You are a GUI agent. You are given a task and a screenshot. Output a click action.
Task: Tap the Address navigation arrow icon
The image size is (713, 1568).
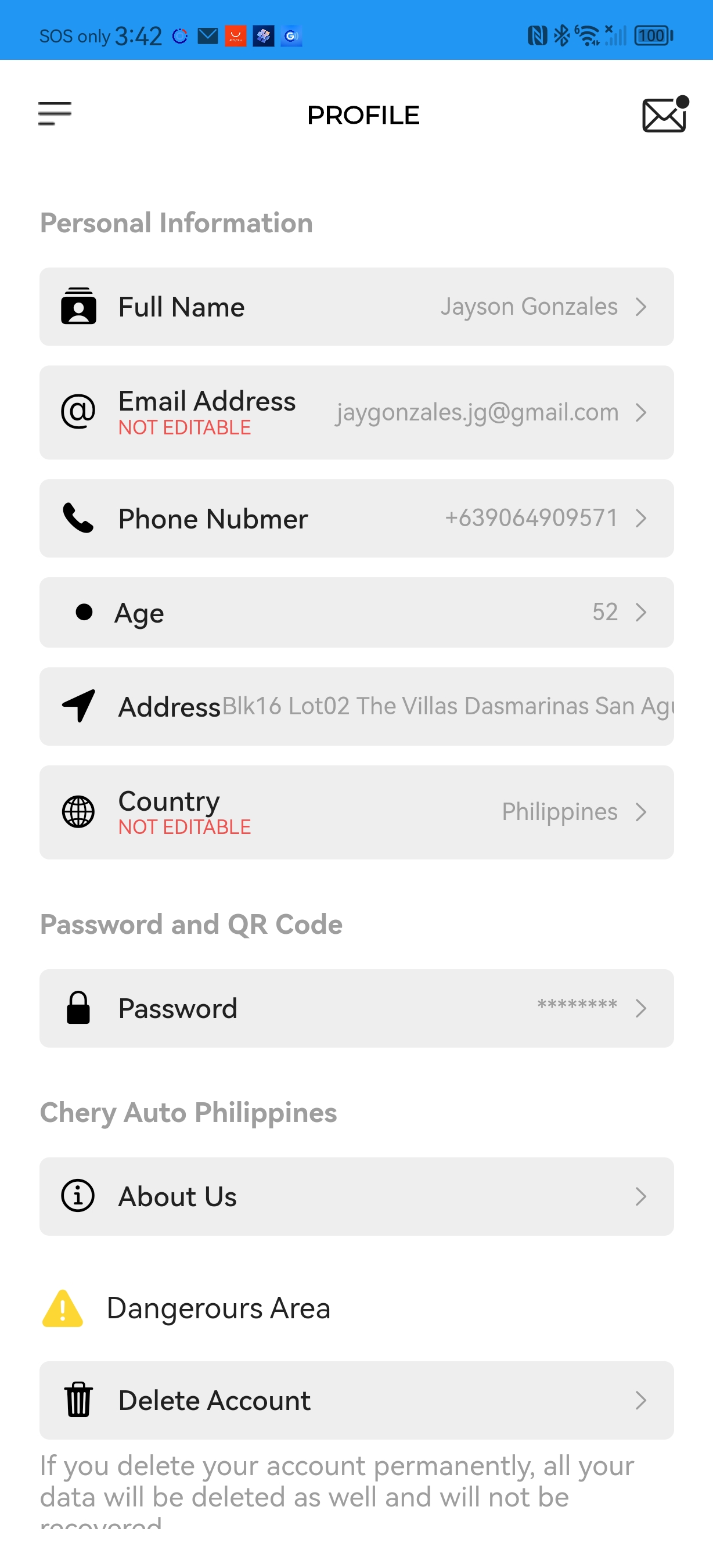coord(78,706)
